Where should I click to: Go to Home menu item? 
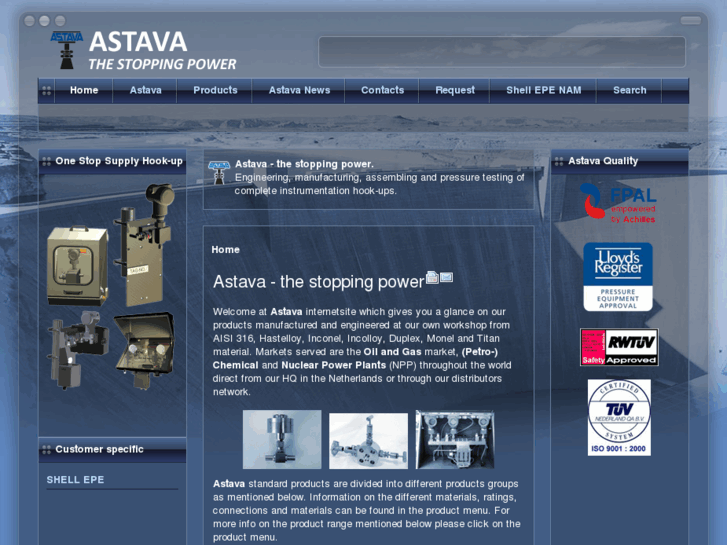(84, 90)
